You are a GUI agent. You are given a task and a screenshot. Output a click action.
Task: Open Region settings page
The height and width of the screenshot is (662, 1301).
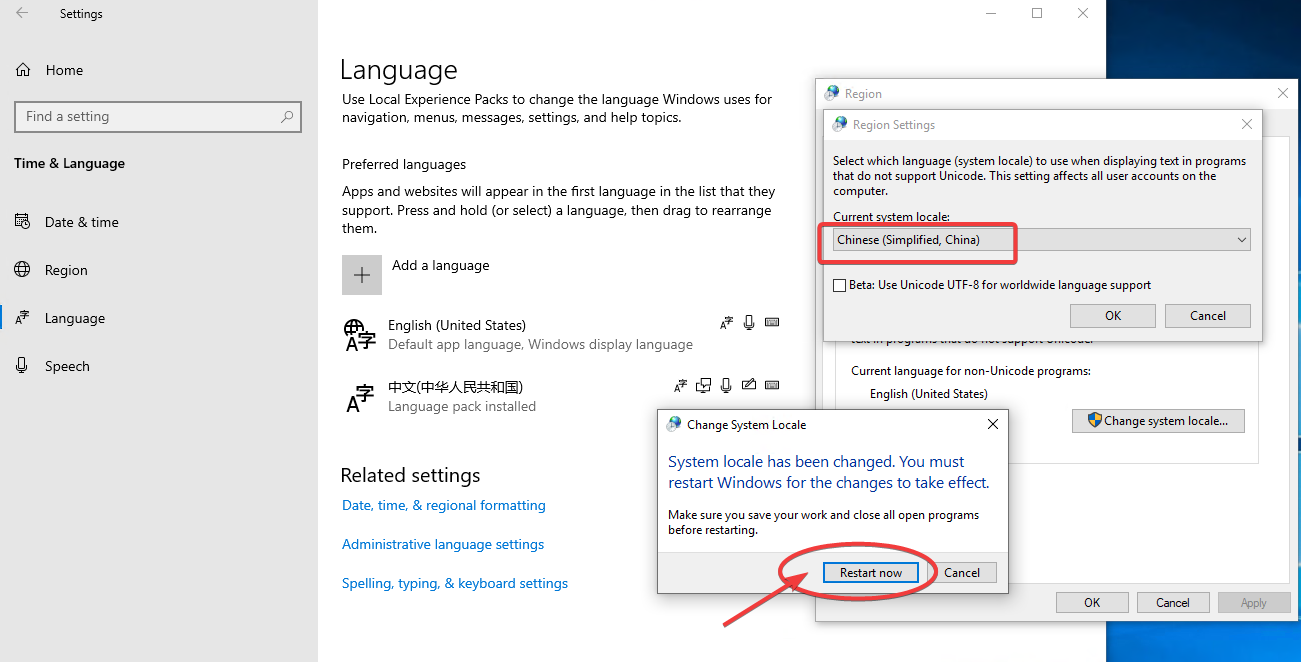click(159, 270)
